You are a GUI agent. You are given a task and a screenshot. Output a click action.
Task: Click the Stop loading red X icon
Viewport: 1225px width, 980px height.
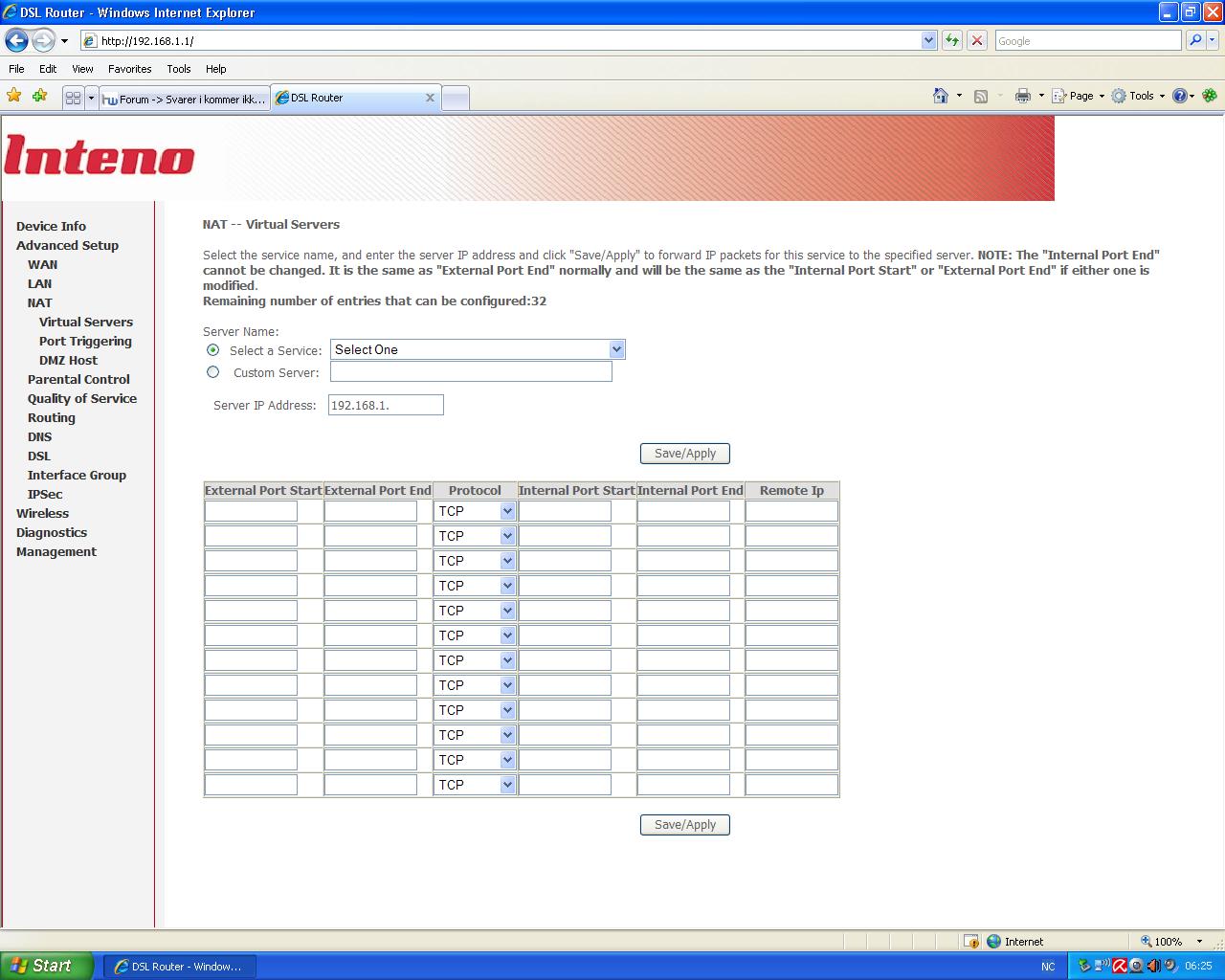(976, 40)
